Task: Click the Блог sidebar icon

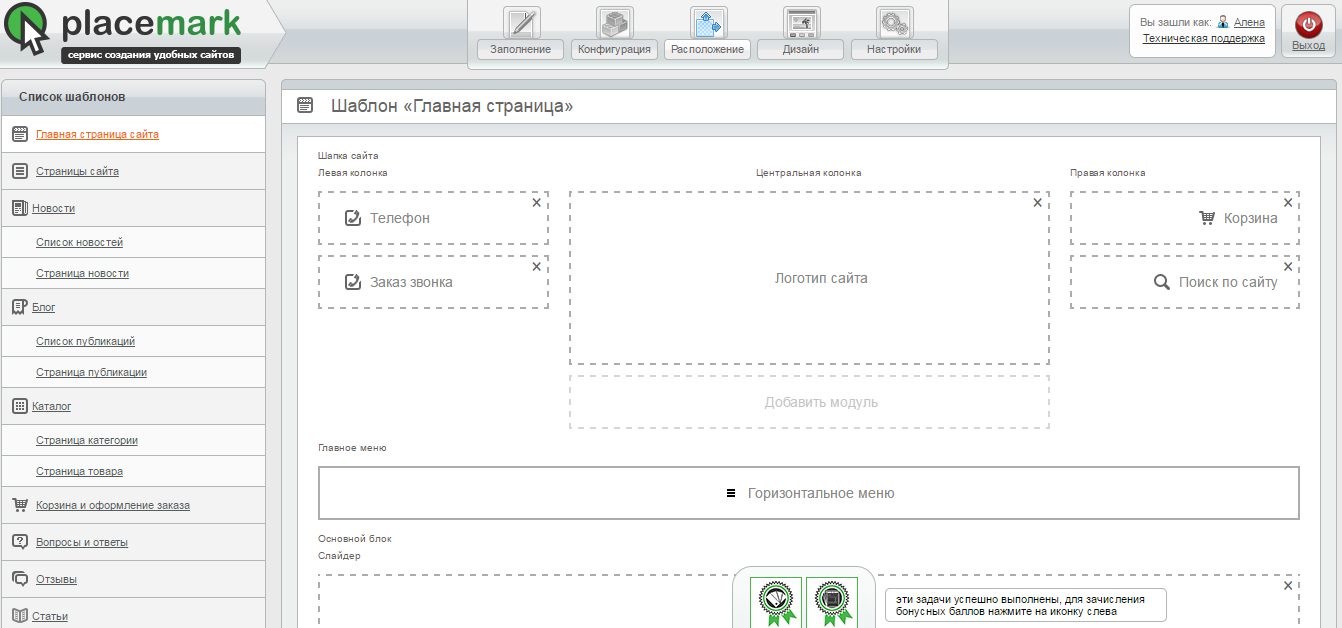Action: click(19, 308)
